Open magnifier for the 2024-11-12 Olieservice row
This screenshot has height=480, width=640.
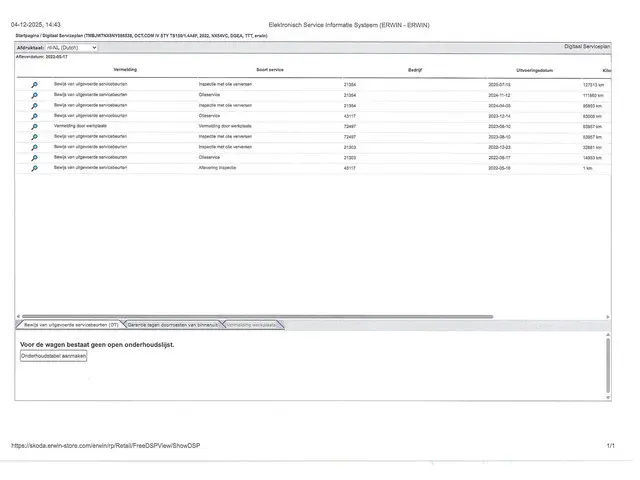click(34, 95)
